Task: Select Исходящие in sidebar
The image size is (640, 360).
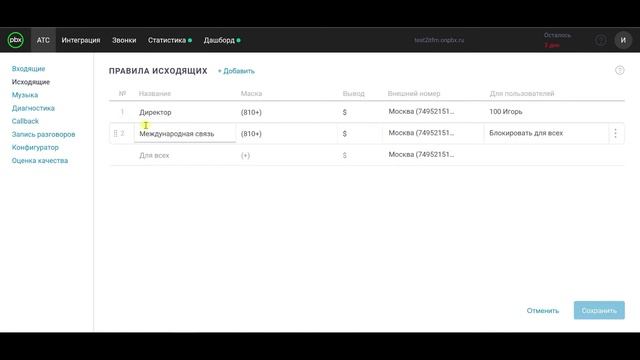Action: click(x=31, y=82)
